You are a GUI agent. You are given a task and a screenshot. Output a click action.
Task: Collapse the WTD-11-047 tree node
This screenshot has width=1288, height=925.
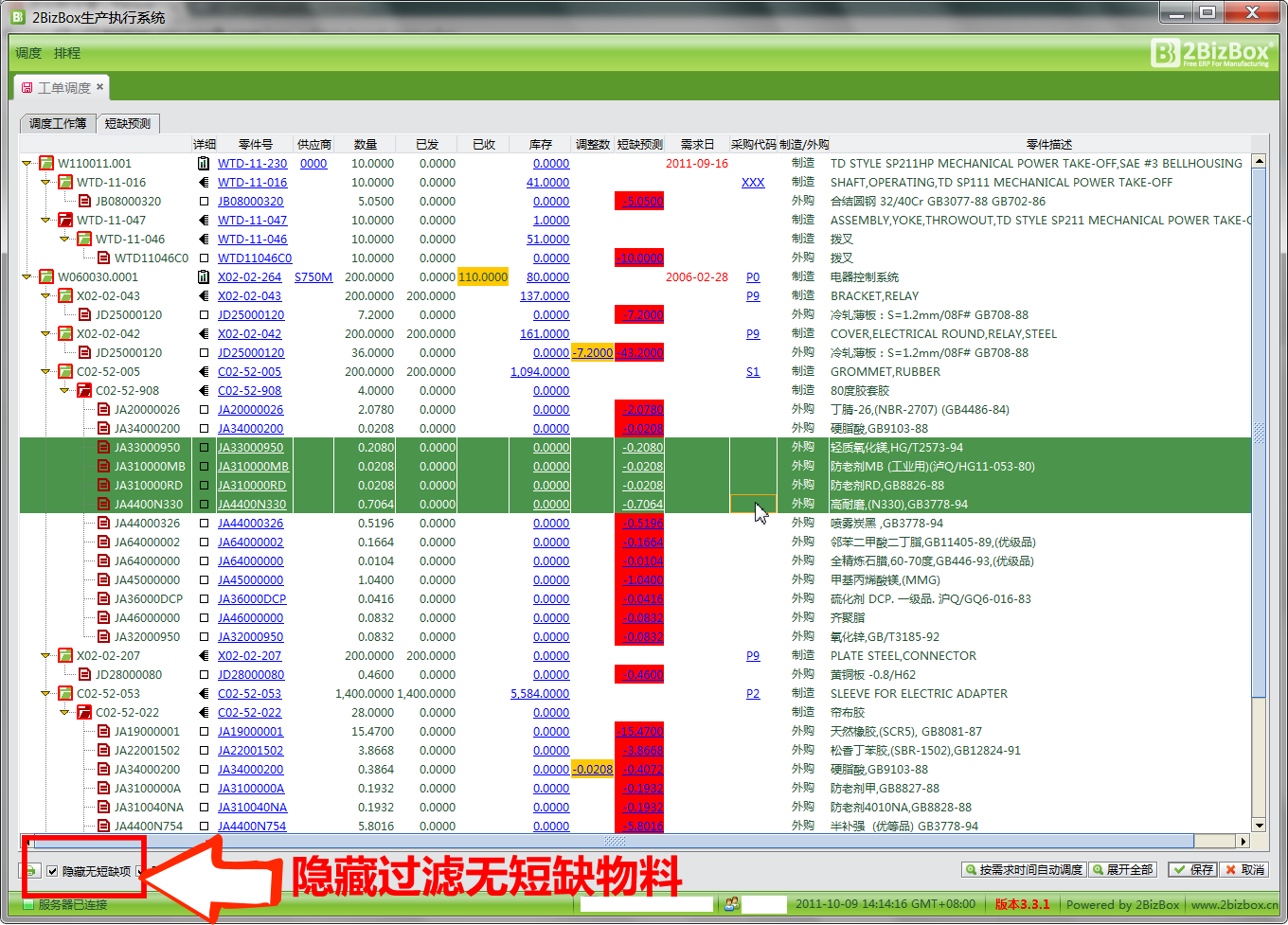[x=45, y=220]
